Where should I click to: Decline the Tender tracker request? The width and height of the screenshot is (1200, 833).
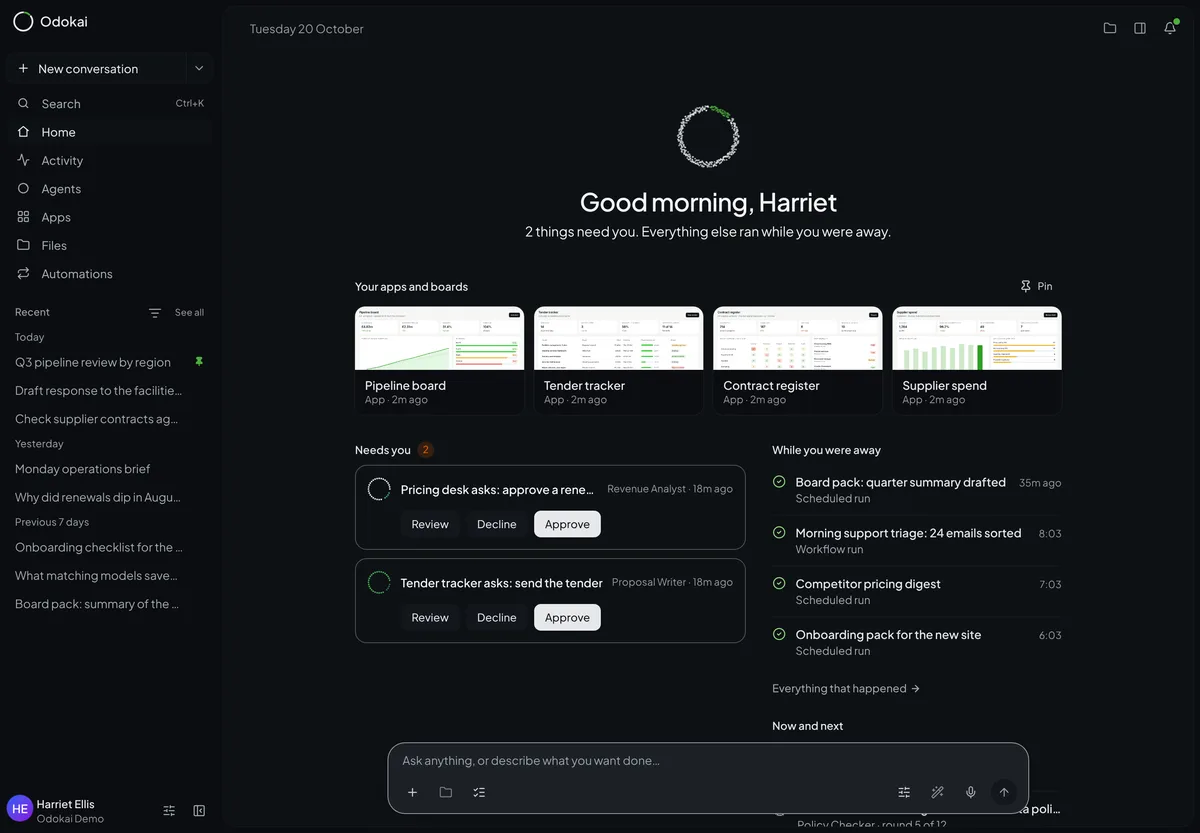tap(497, 618)
